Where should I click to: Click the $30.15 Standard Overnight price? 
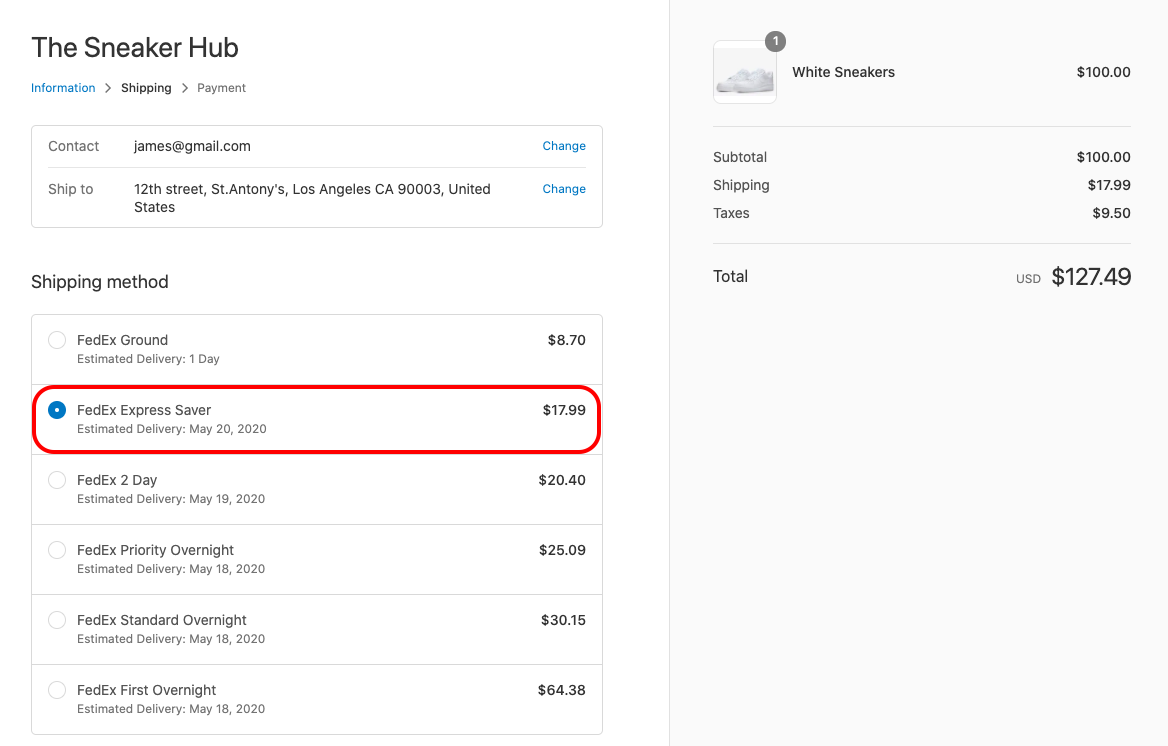[563, 621]
